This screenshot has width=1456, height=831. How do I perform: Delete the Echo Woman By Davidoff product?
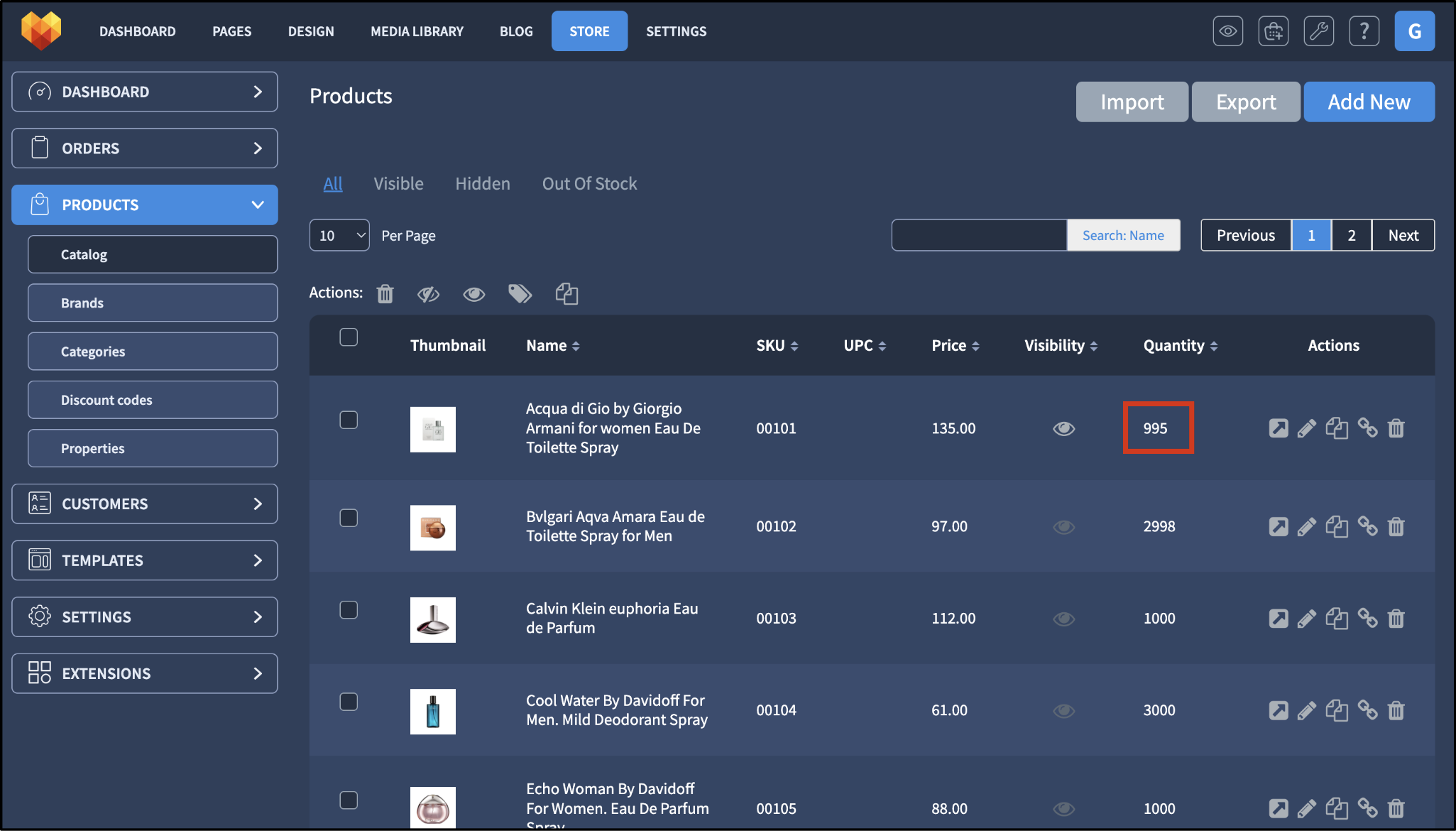coord(1396,808)
